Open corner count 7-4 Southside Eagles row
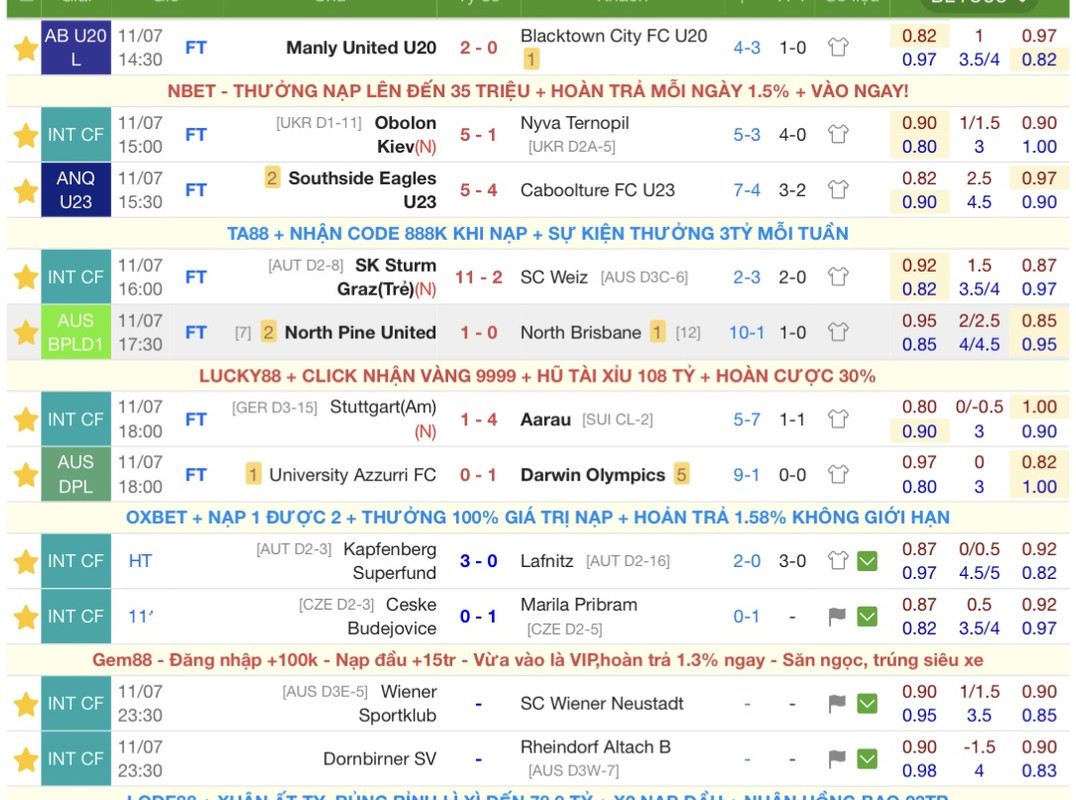This screenshot has width=1076, height=800. pyautogui.click(x=747, y=190)
